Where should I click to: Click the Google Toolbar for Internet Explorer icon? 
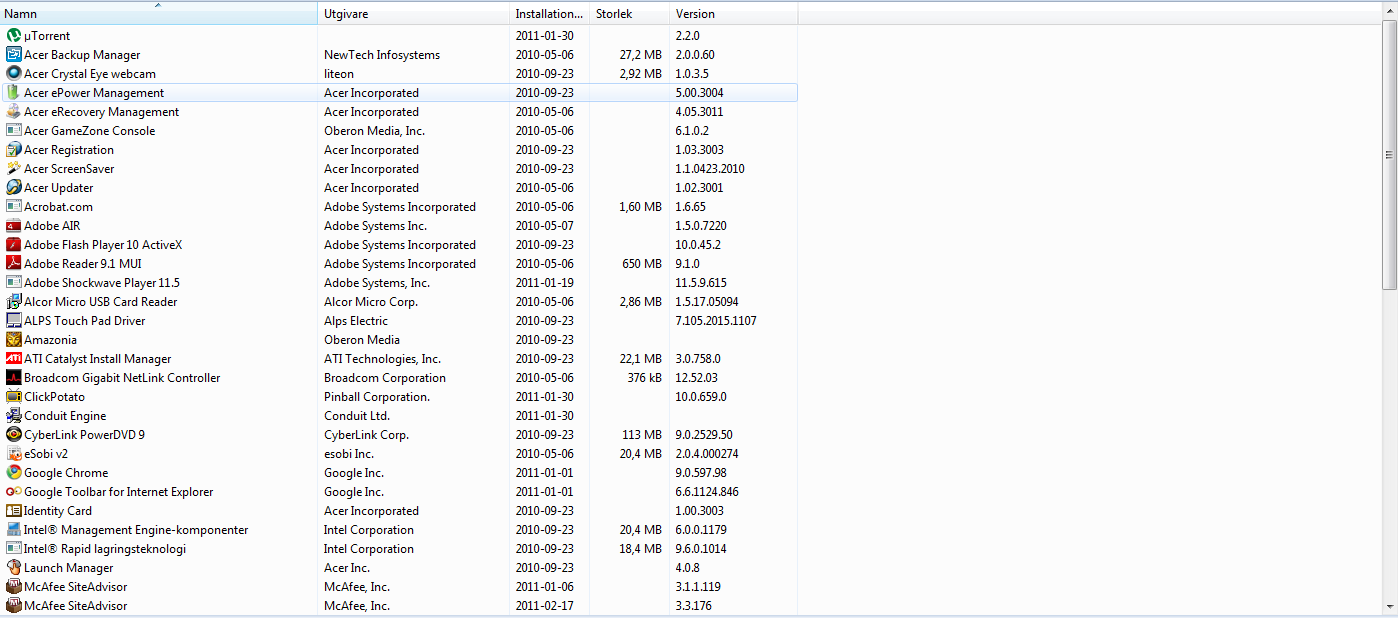click(x=14, y=492)
